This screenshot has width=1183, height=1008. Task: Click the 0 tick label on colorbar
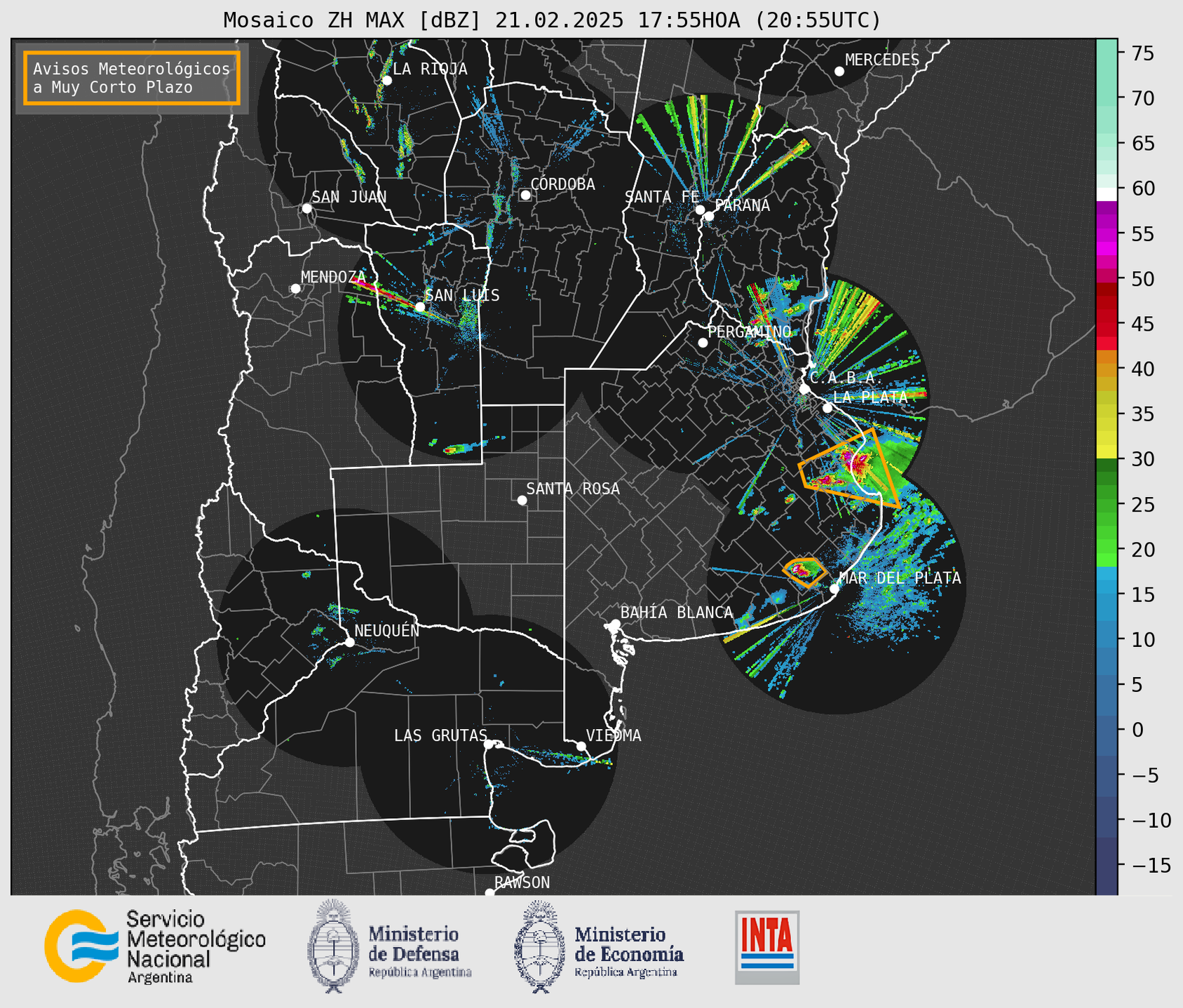point(1136,730)
